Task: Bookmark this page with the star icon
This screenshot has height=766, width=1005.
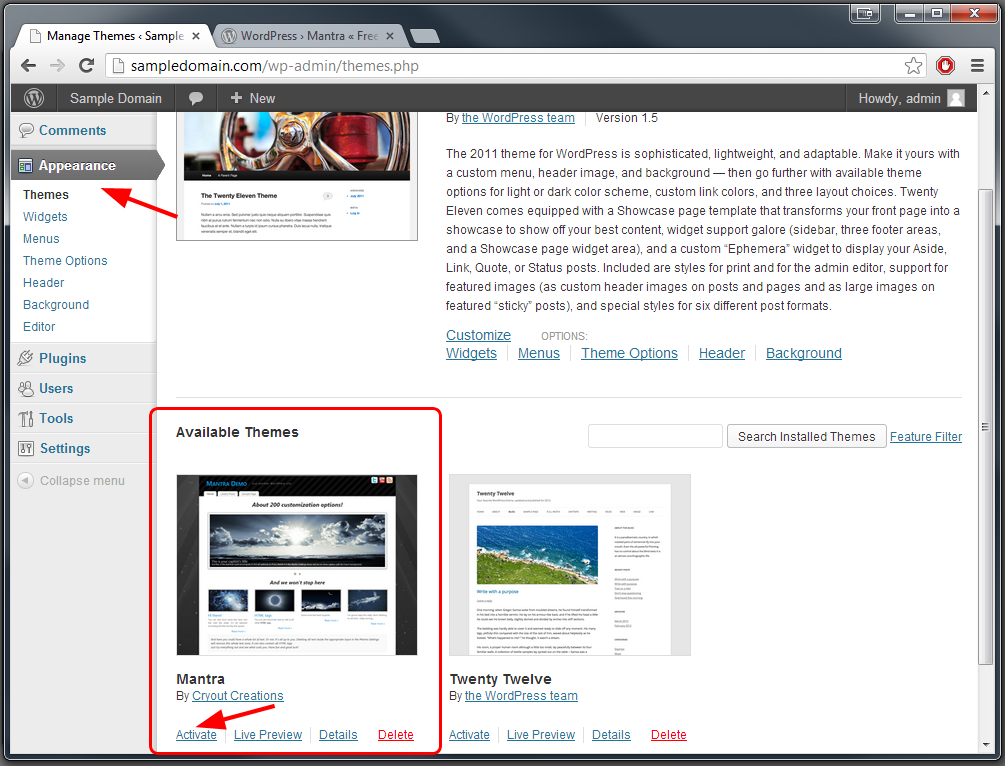Action: tap(913, 65)
